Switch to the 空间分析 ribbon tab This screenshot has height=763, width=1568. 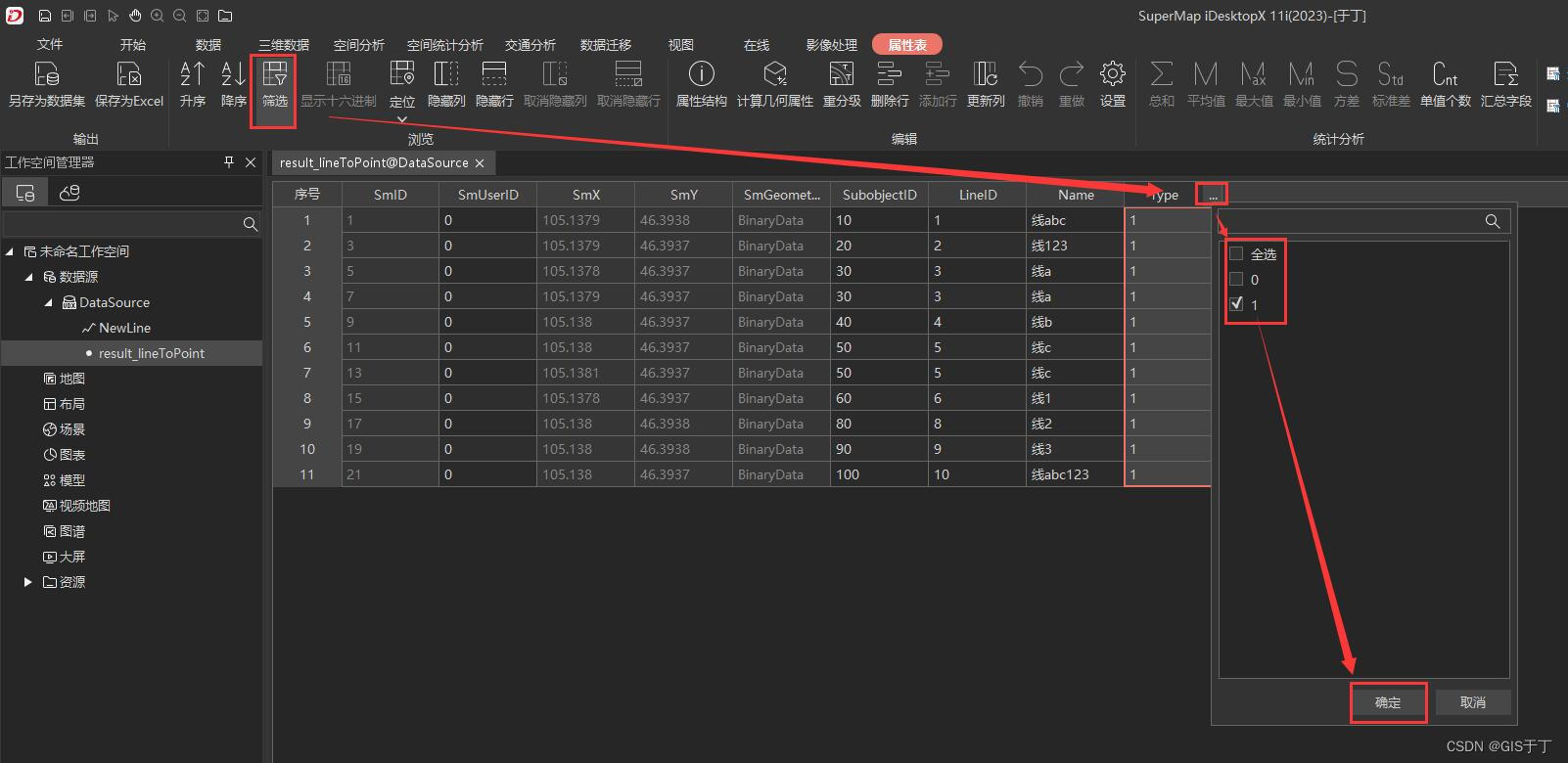(x=359, y=45)
